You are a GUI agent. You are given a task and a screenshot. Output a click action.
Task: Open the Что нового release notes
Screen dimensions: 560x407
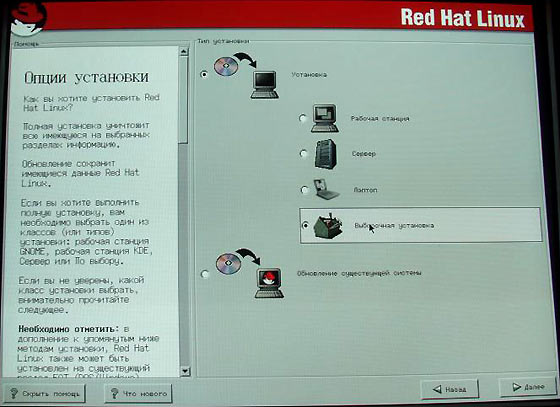point(138,393)
